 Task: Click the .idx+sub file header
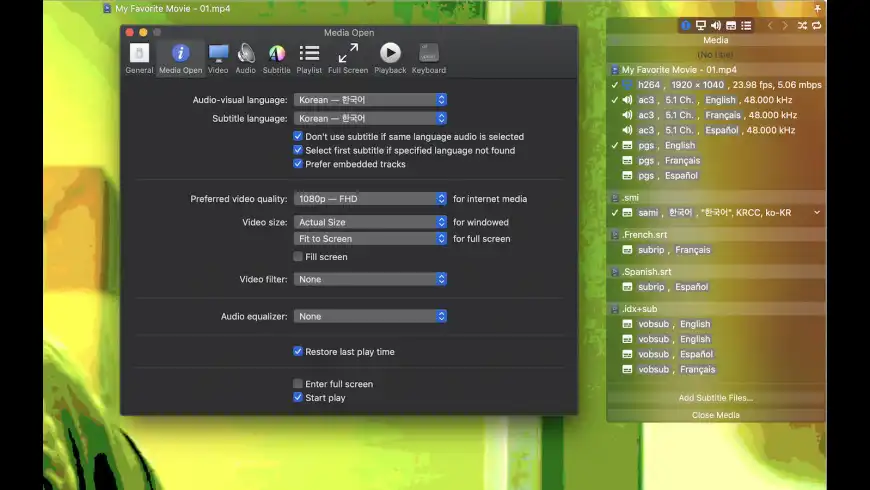tap(716, 309)
